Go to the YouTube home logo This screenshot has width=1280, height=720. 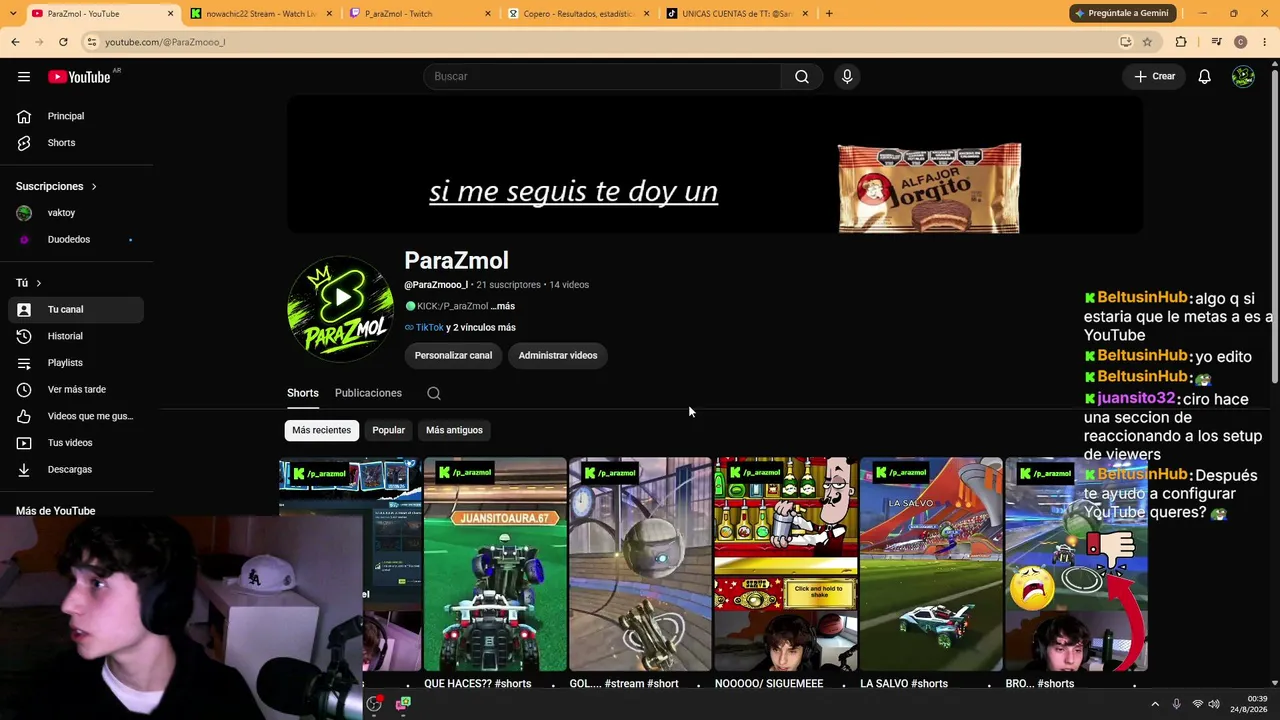tap(79, 77)
